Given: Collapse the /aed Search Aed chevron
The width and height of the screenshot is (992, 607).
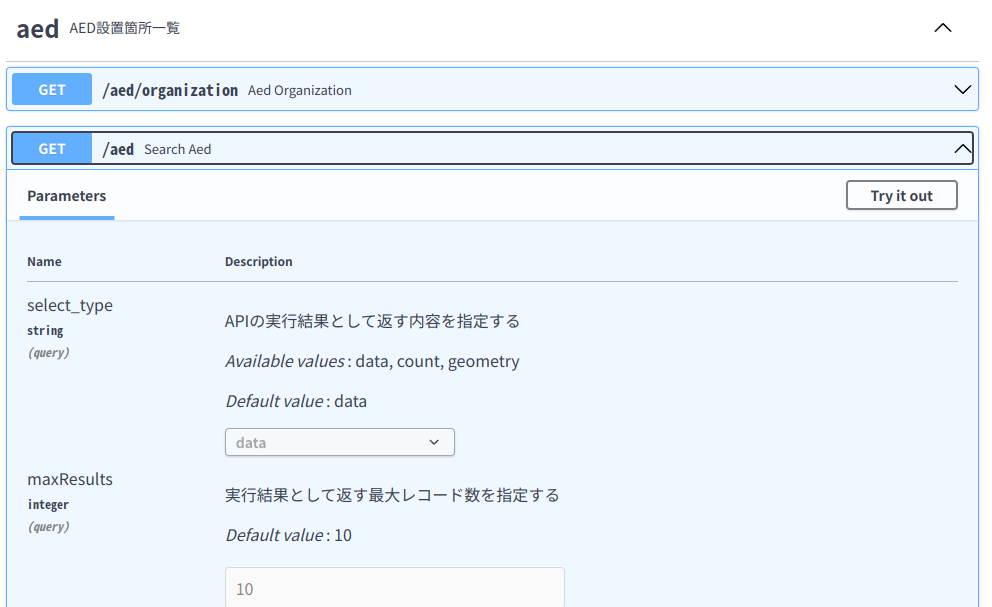Looking at the screenshot, I should coord(962,149).
